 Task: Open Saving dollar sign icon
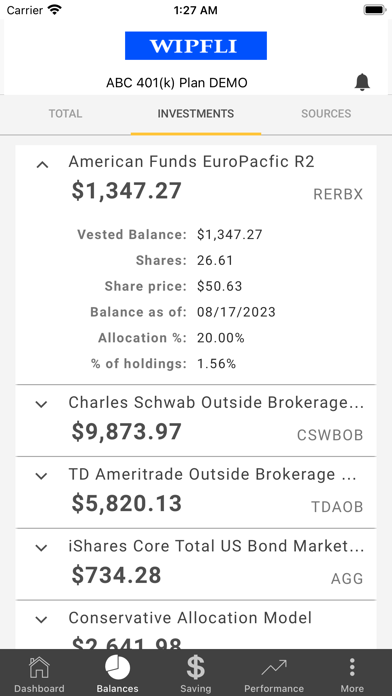pos(195,668)
